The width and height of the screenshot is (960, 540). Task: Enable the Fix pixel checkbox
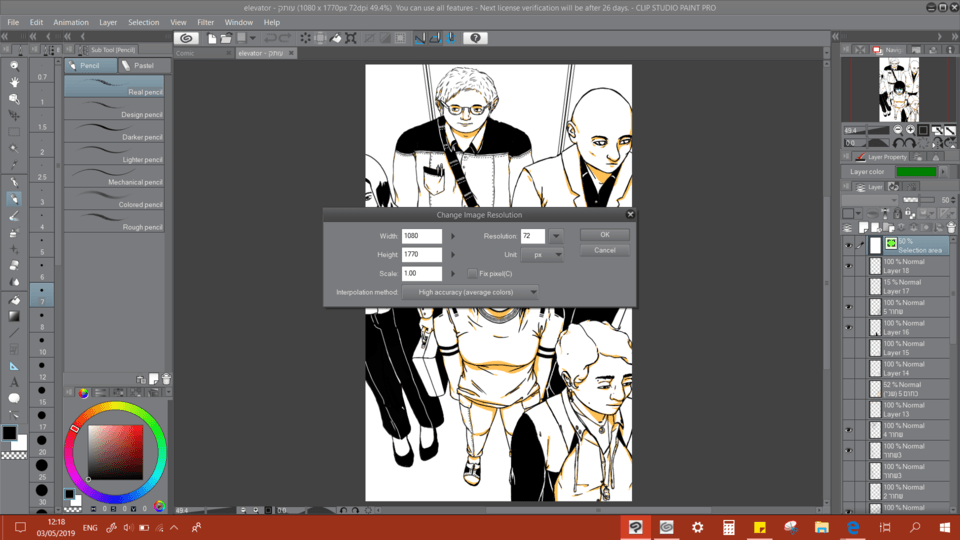coord(472,273)
